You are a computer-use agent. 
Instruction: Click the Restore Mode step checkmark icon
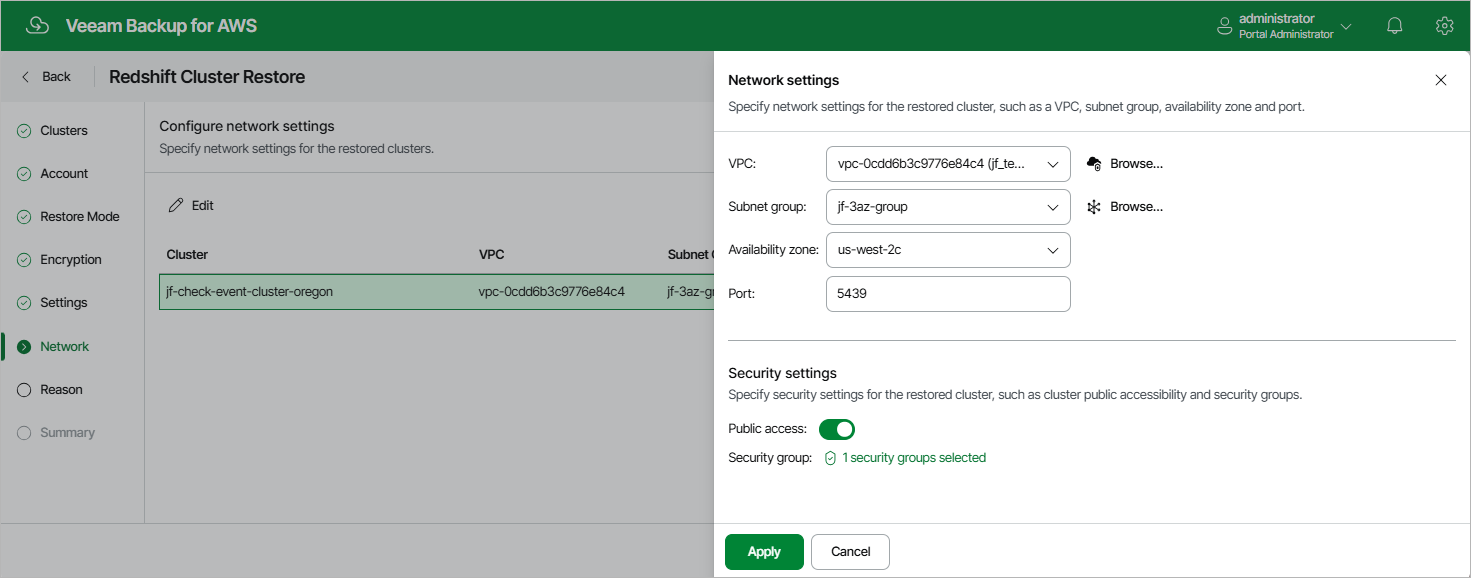pyautogui.click(x=24, y=217)
